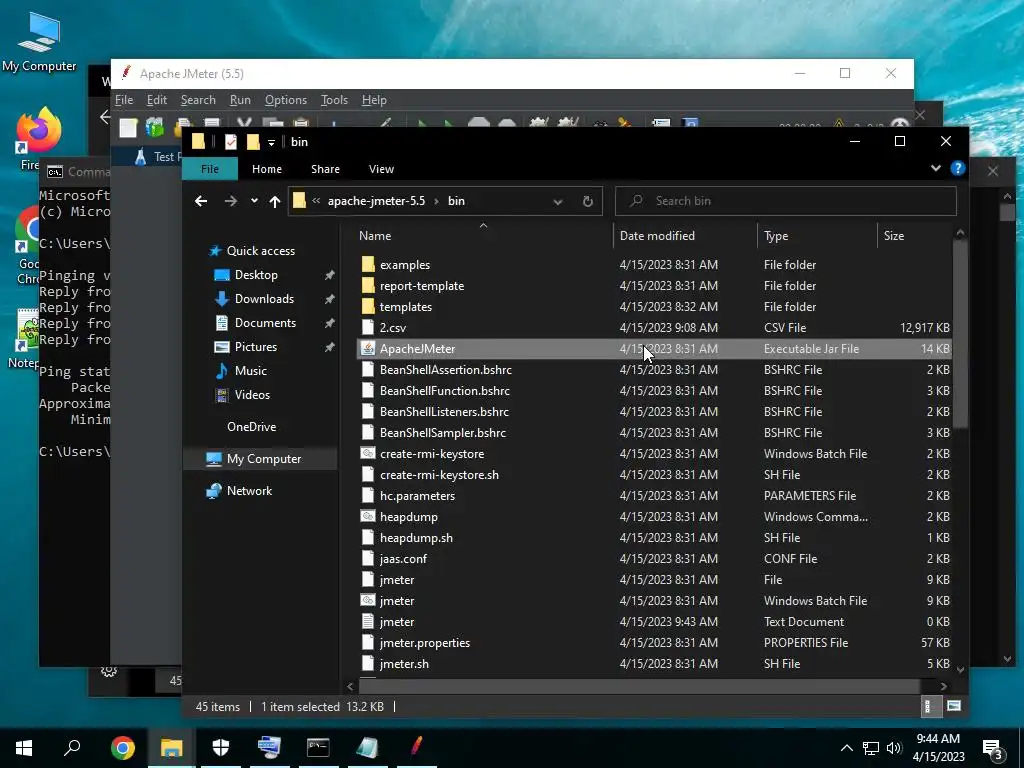Click the double chevron before apache-jmeter-5.5
Viewport: 1024px width, 768px height.
pos(316,201)
